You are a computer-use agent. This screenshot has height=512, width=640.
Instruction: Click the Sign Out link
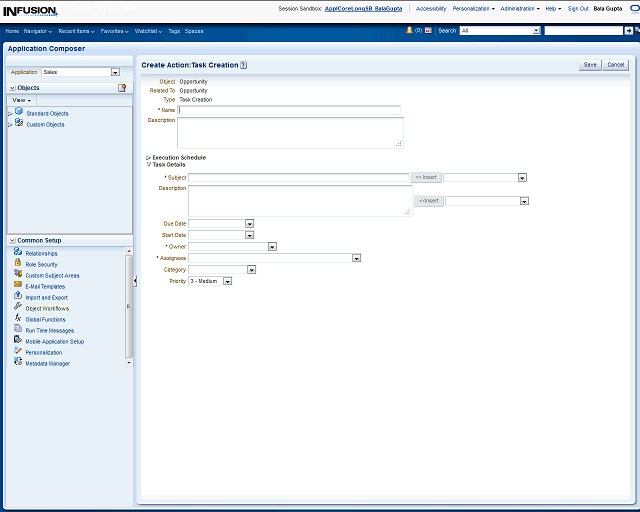[578, 8]
